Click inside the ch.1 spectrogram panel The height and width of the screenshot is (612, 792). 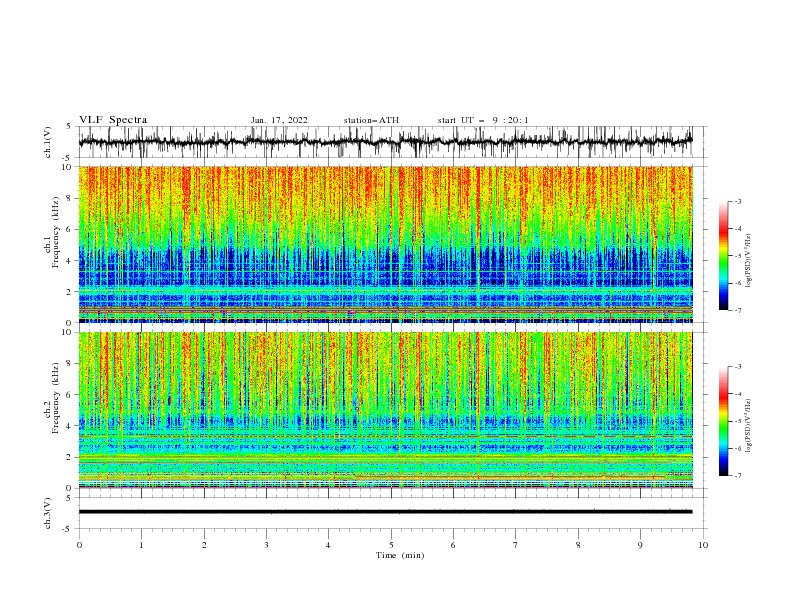[385, 244]
